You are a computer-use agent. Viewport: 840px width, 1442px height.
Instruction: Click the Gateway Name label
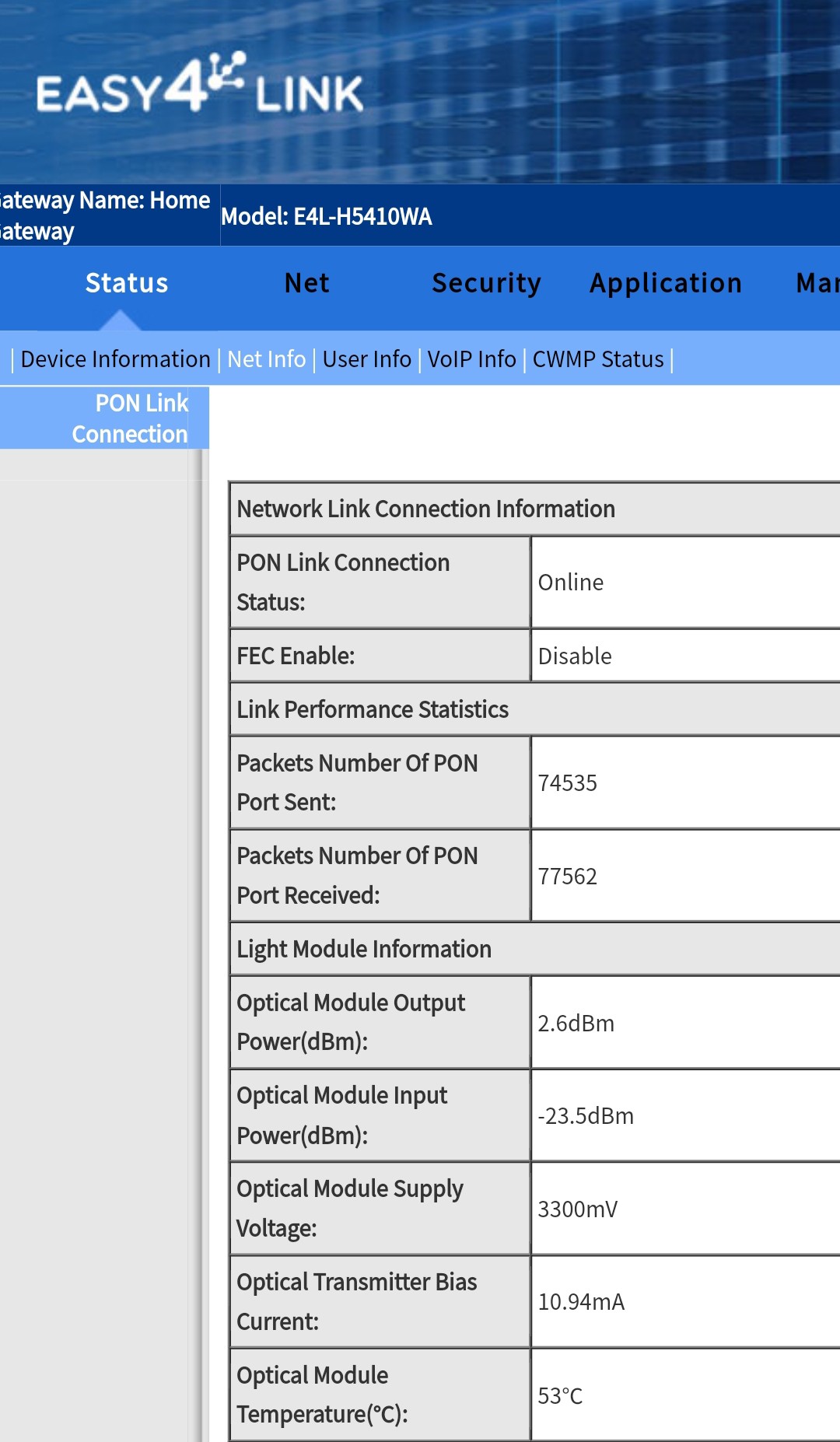(104, 215)
